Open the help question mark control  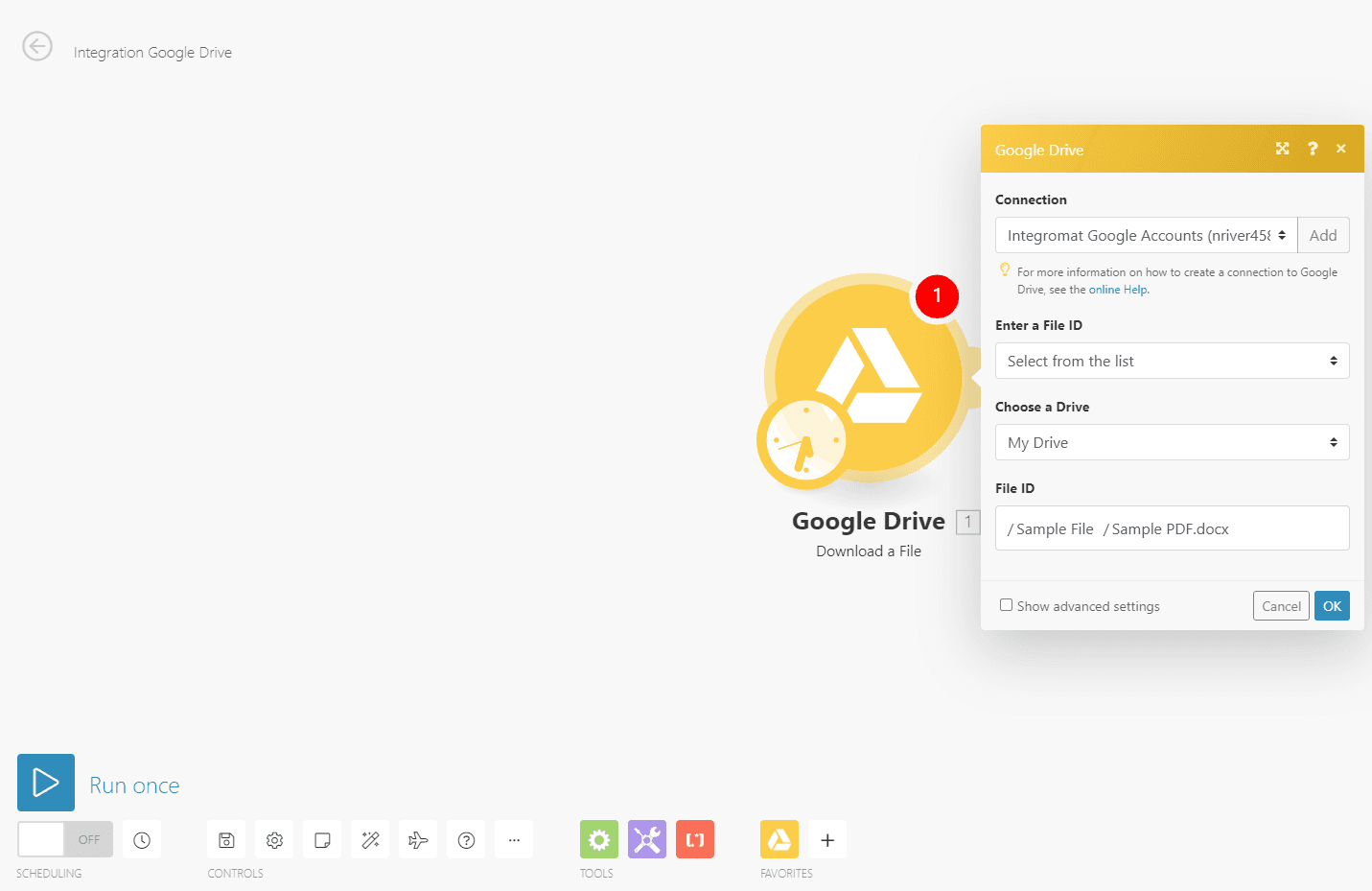(466, 840)
